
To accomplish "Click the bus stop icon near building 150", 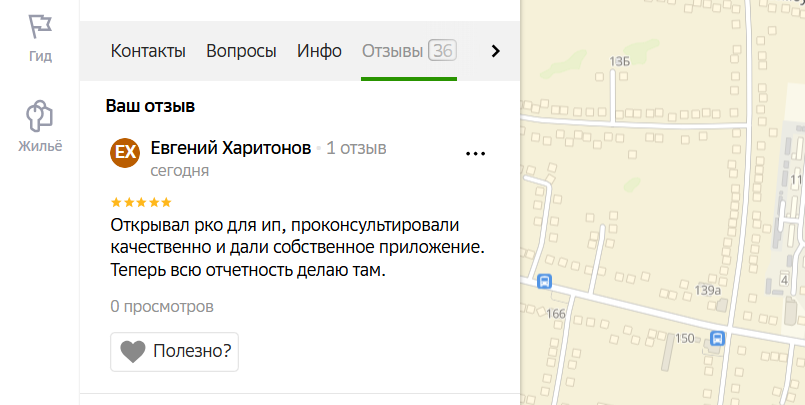I will pyautogui.click(x=717, y=338).
